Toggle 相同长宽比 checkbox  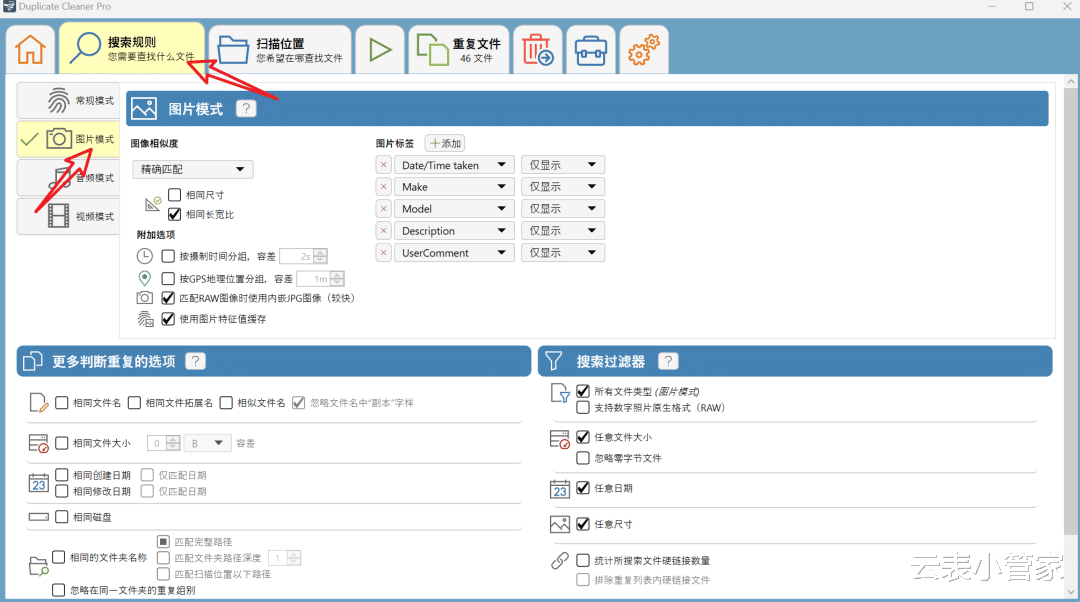click(175, 214)
